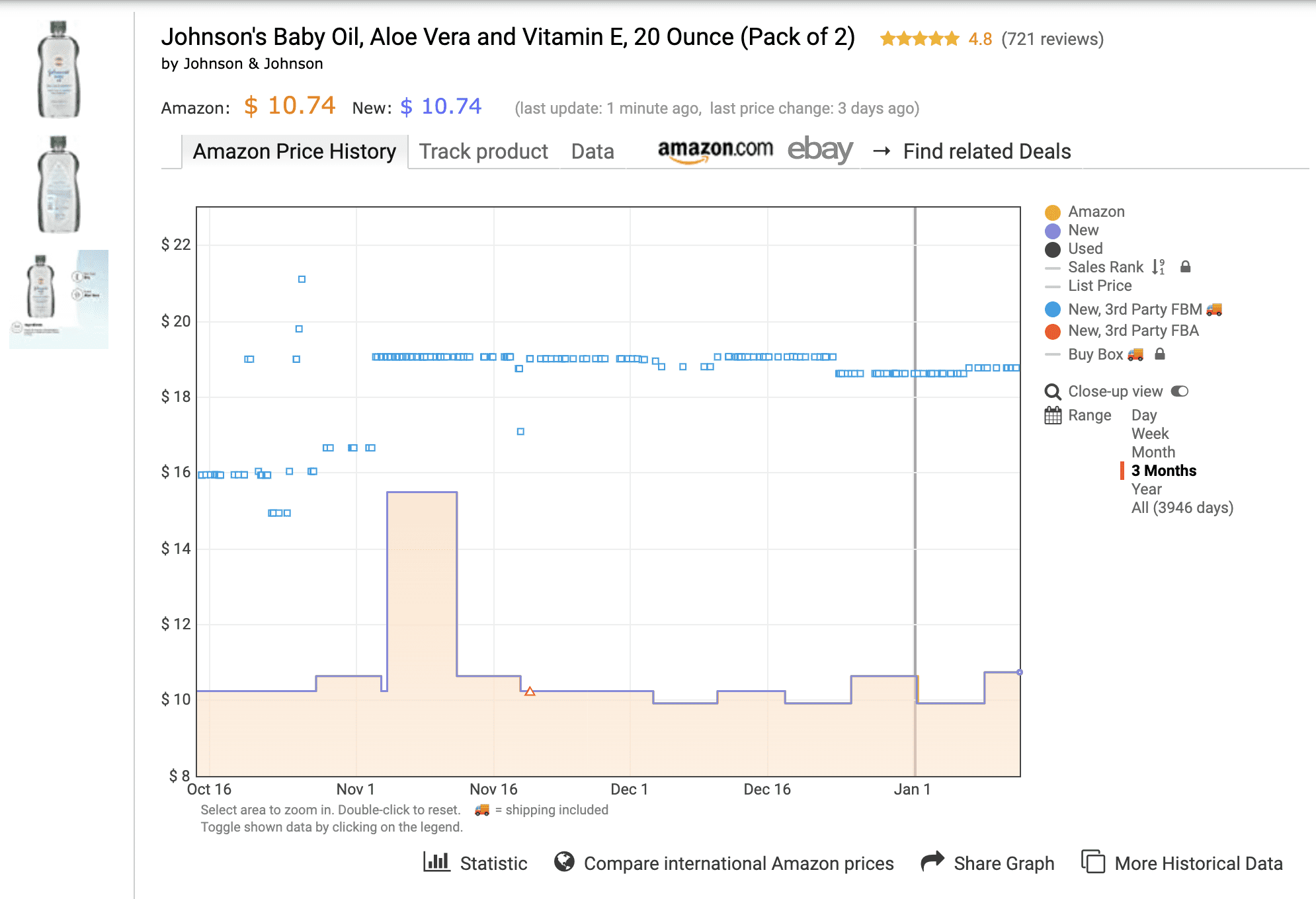Screen dimensions: 1316x899
Task: Open the Statistic bar chart view
Action: pyautogui.click(x=436, y=863)
